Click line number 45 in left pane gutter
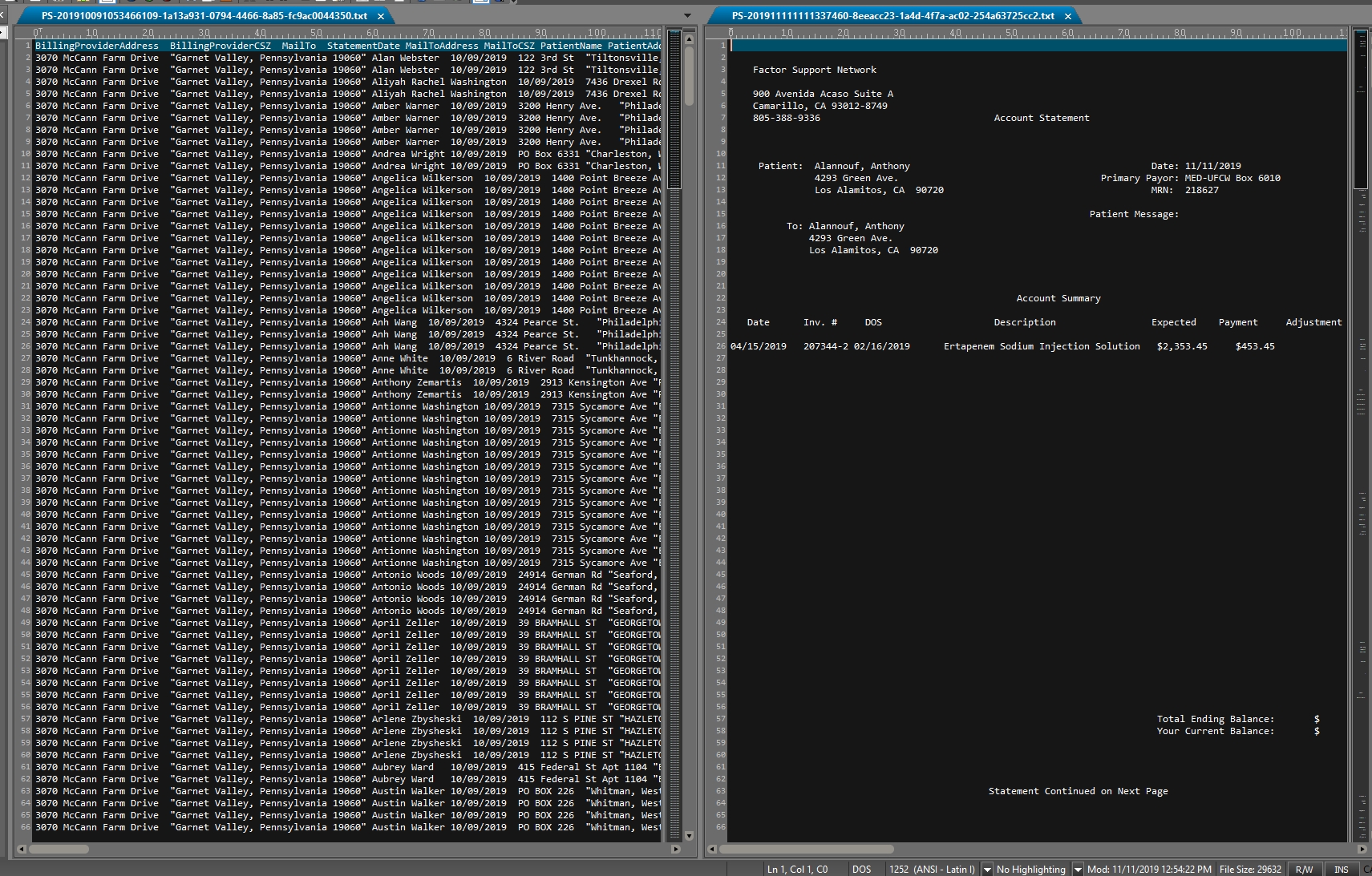Image resolution: width=1372 pixels, height=876 pixels. (x=26, y=575)
